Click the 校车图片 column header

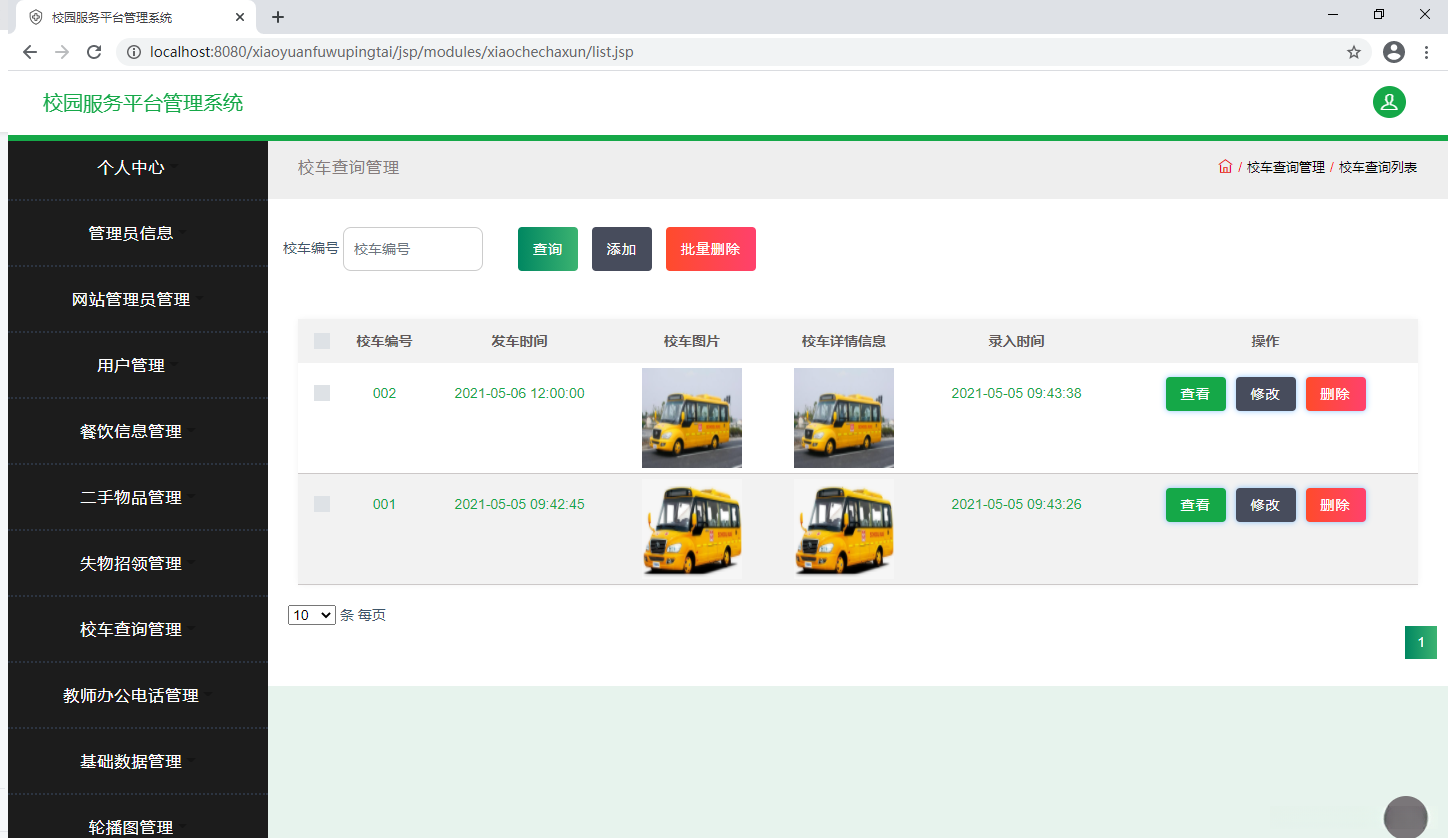coord(692,341)
